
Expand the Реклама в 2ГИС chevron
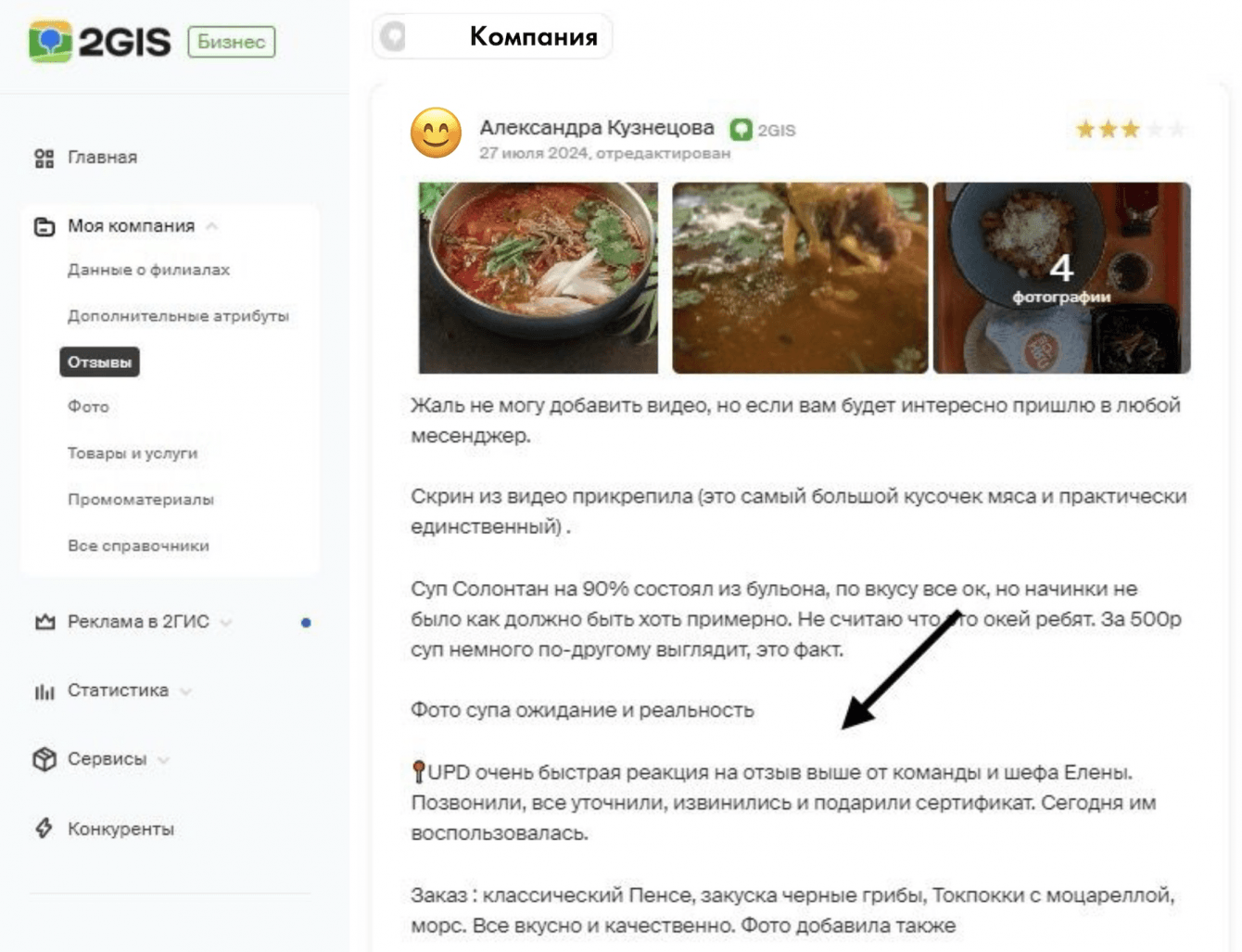tap(226, 622)
